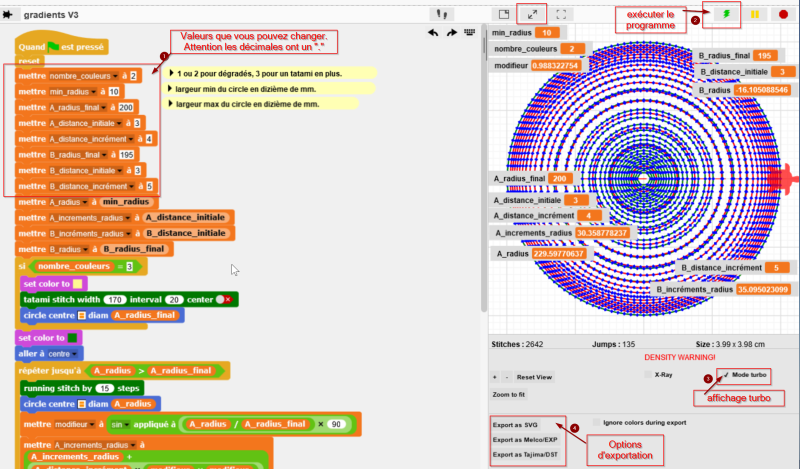Screen dimensions: 800x469
Task: Enter fullscreen presentation mode icon
Action: click(x=561, y=14)
